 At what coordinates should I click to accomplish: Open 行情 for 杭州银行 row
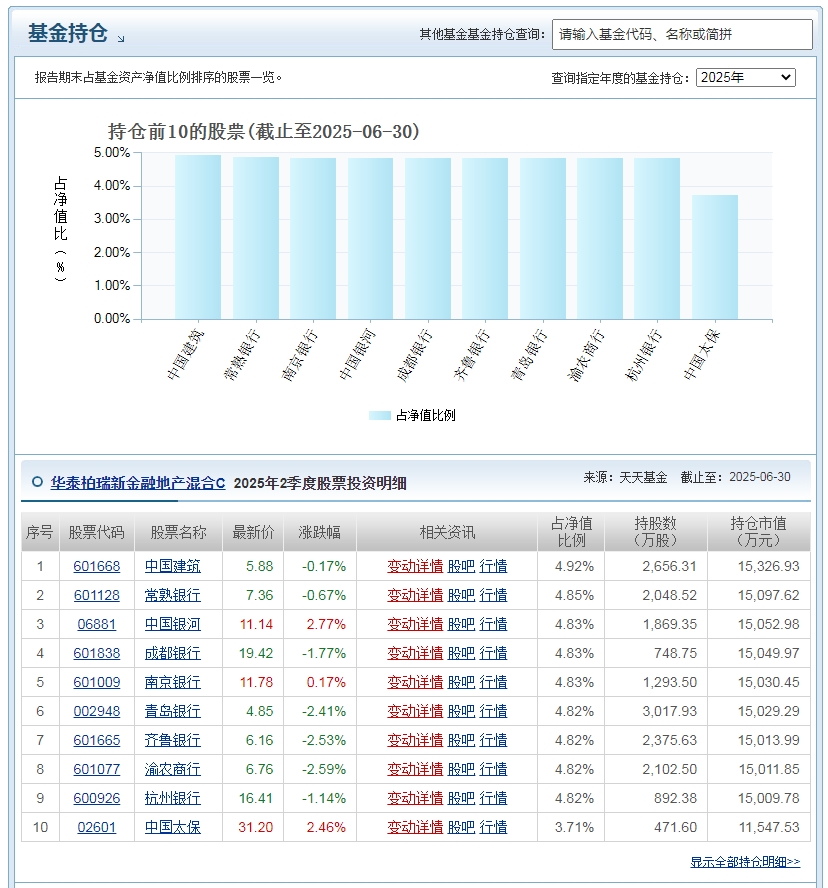click(x=493, y=798)
